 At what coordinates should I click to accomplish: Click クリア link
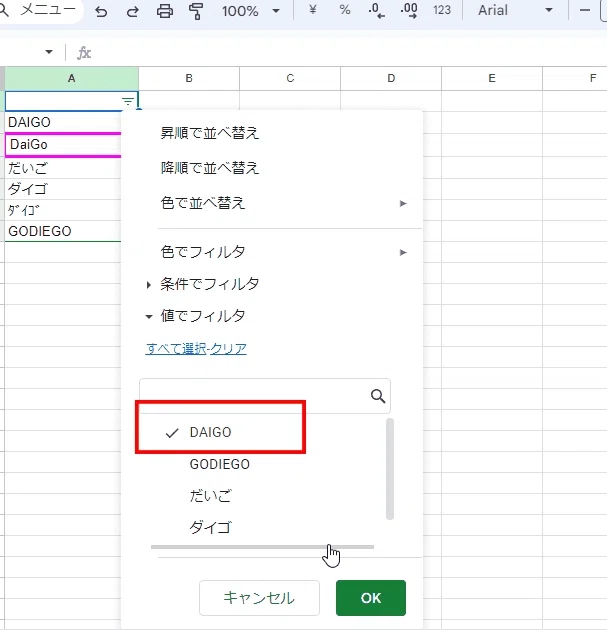(x=228, y=348)
